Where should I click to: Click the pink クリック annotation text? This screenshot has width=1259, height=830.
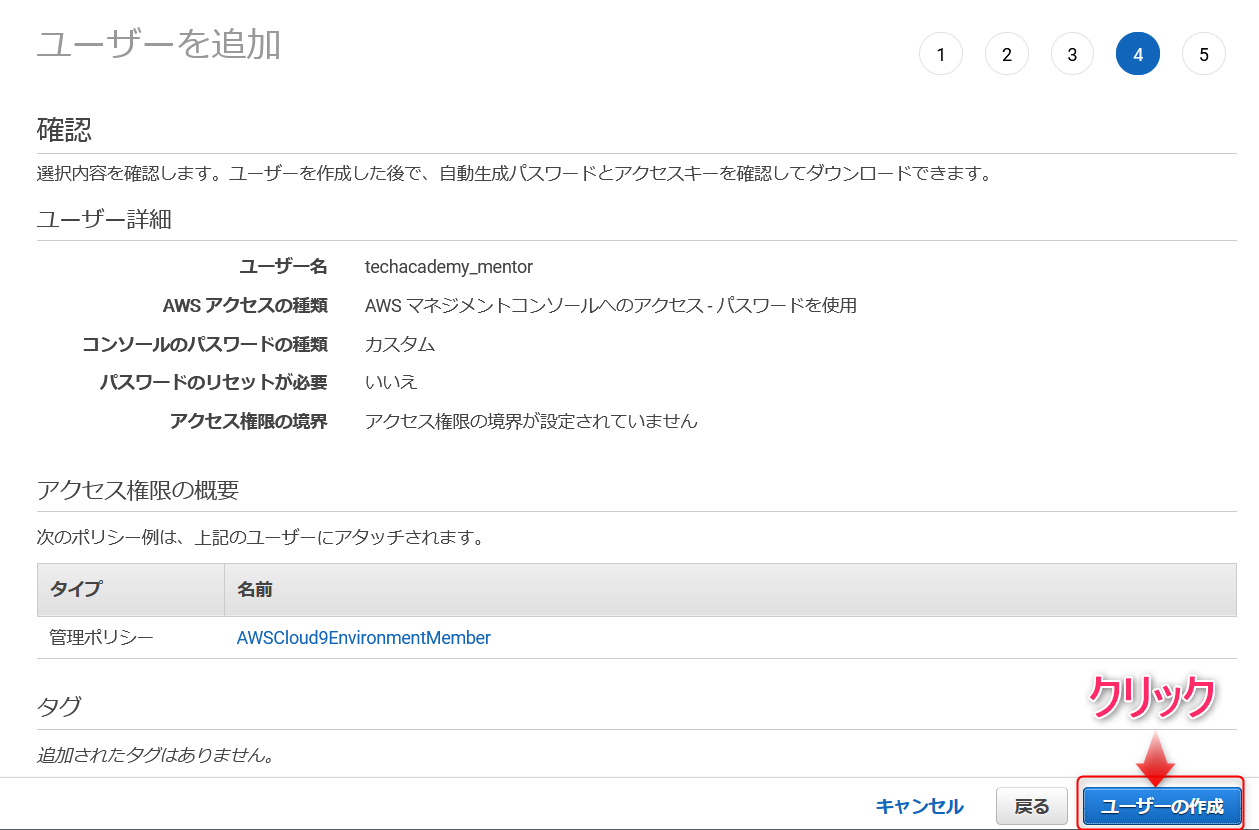pyautogui.click(x=1151, y=697)
